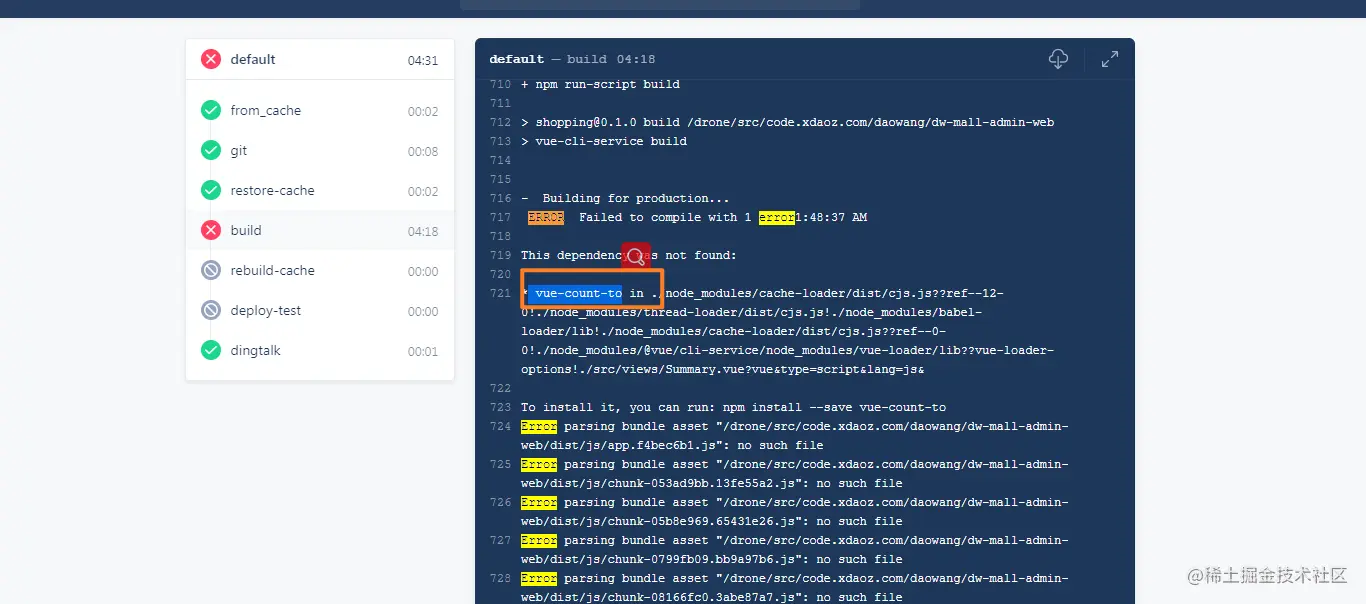Click line 726 Error chunk-05b8e969
Screen dimensions: 1366x604
[x=795, y=512]
